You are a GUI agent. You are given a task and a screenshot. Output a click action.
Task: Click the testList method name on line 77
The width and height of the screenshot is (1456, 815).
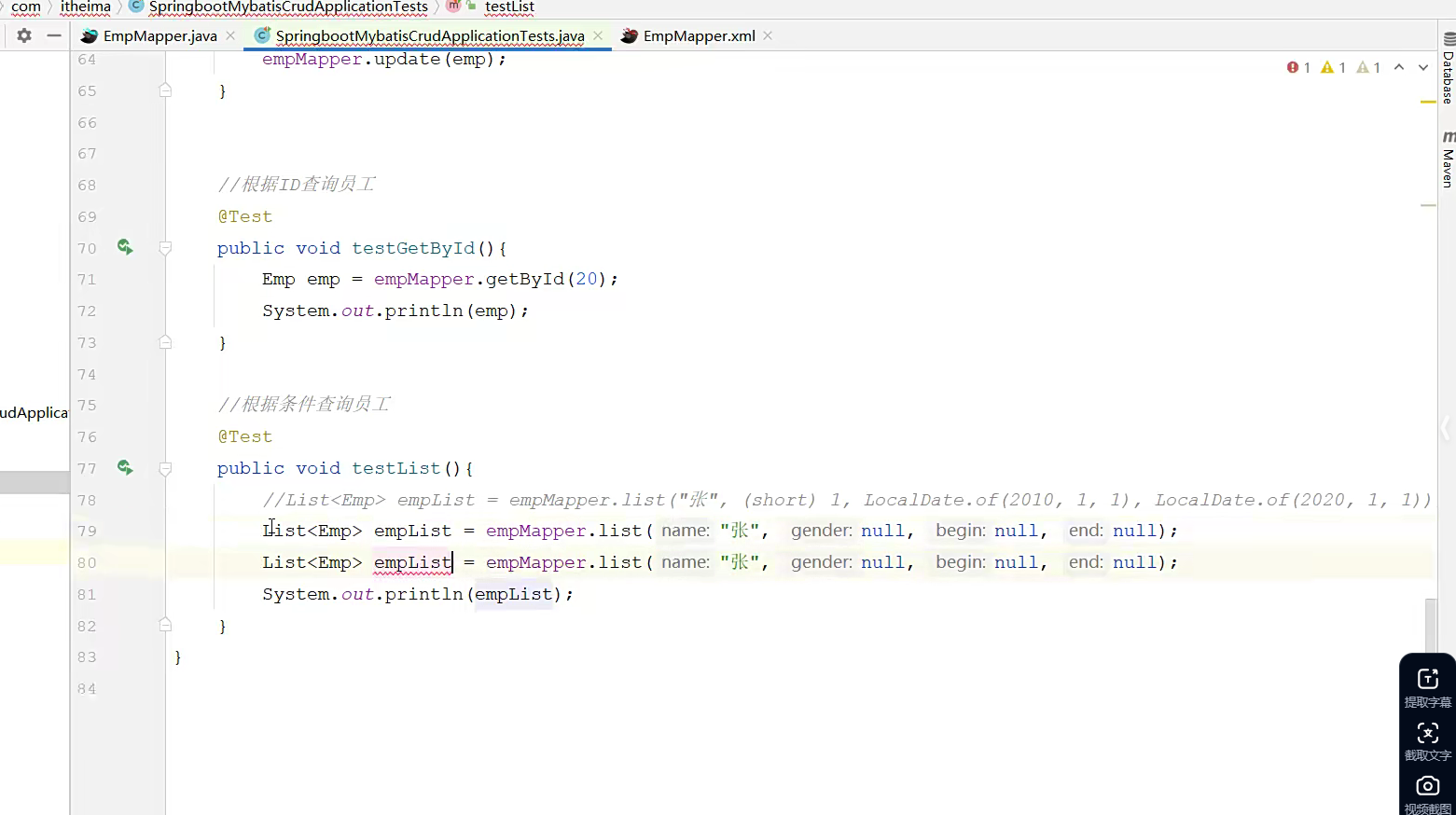pos(395,468)
